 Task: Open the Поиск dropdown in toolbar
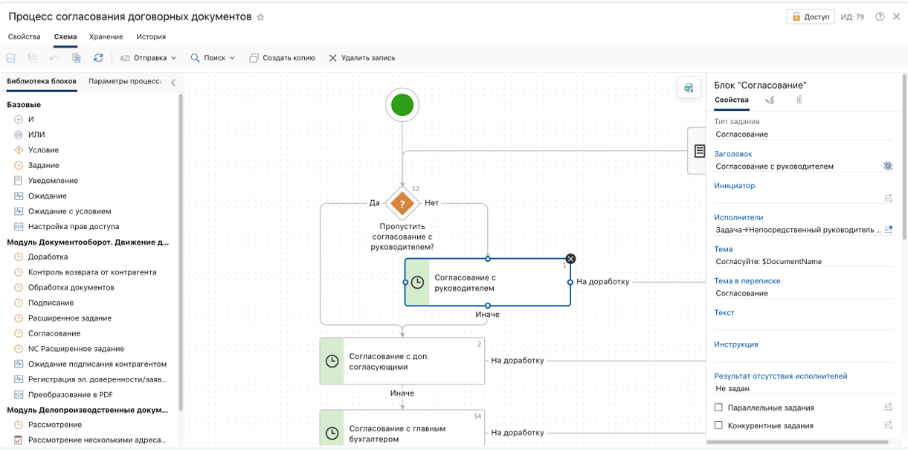tap(212, 58)
